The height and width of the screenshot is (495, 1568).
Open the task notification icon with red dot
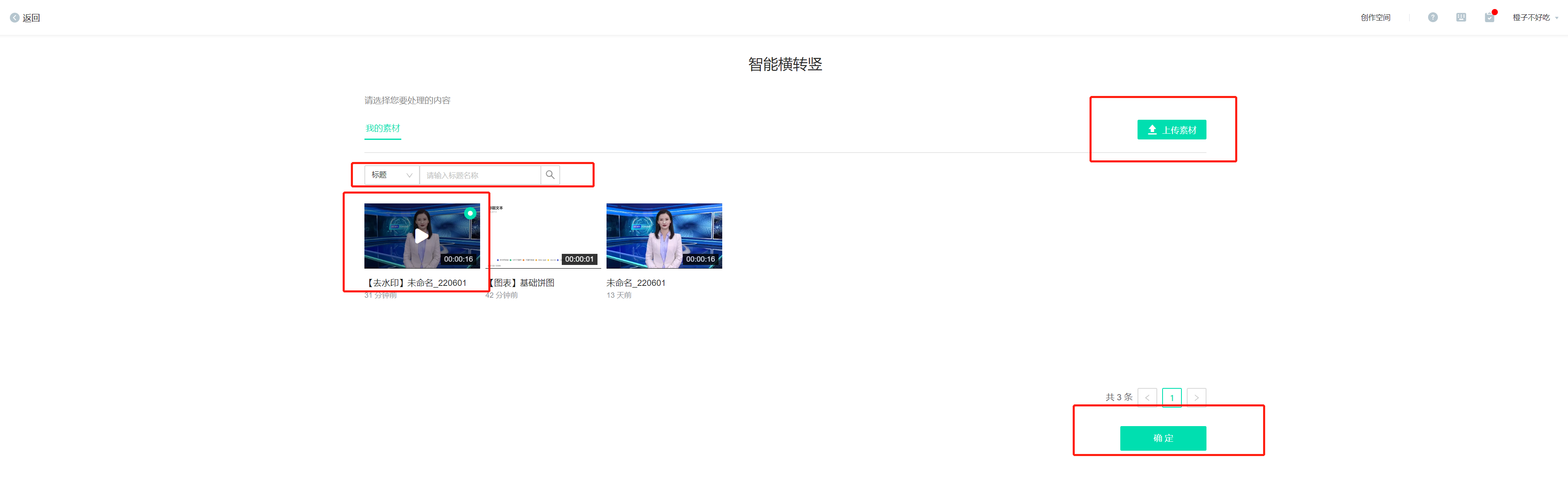[x=1490, y=17]
